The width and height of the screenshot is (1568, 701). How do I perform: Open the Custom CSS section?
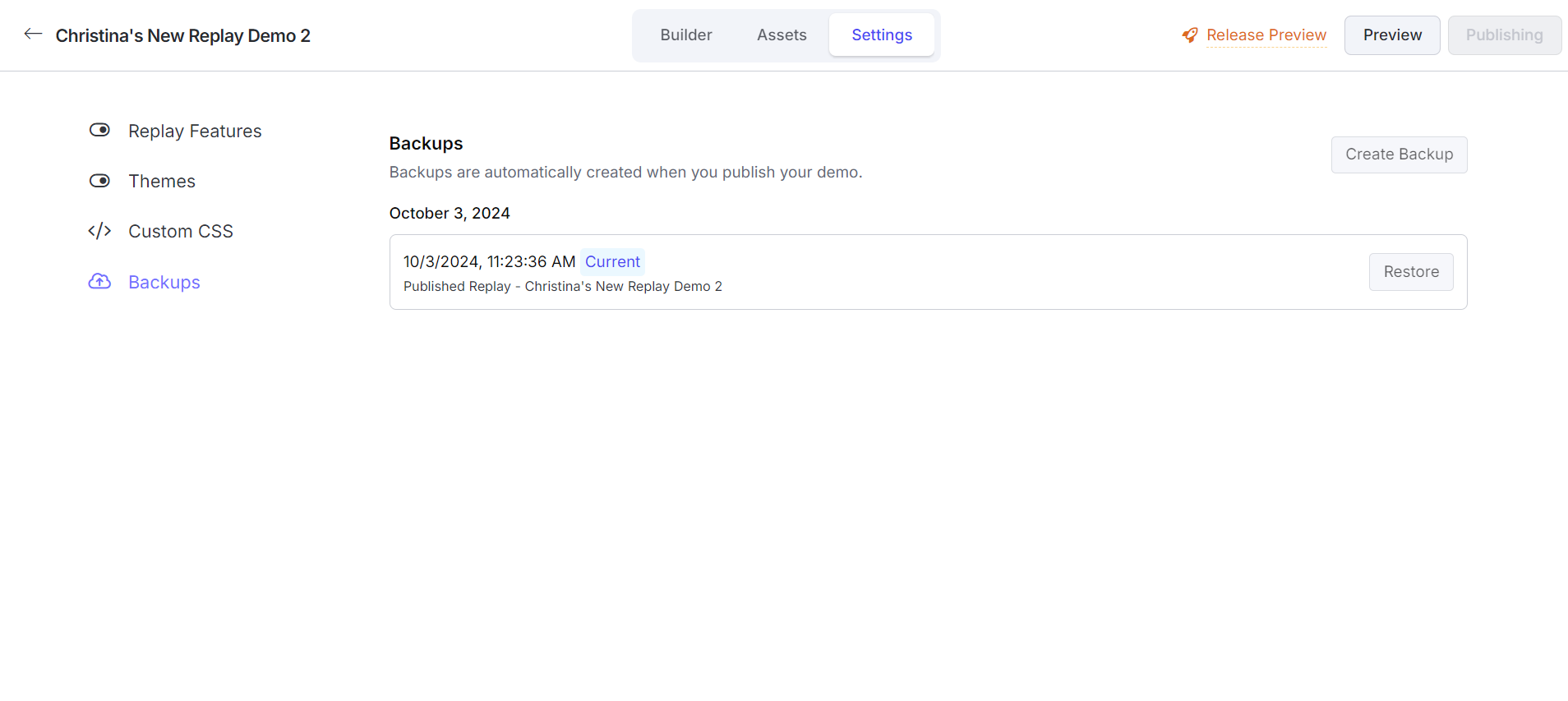[181, 232]
